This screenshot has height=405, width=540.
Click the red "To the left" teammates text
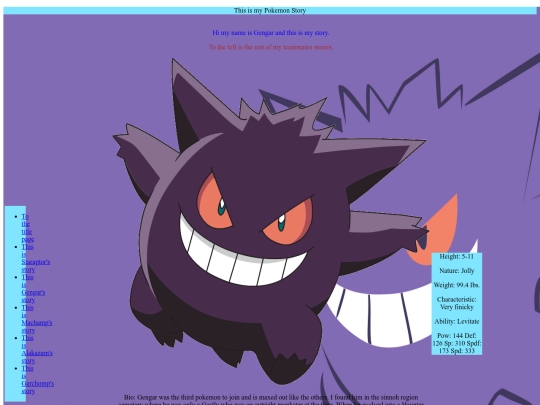(271, 47)
